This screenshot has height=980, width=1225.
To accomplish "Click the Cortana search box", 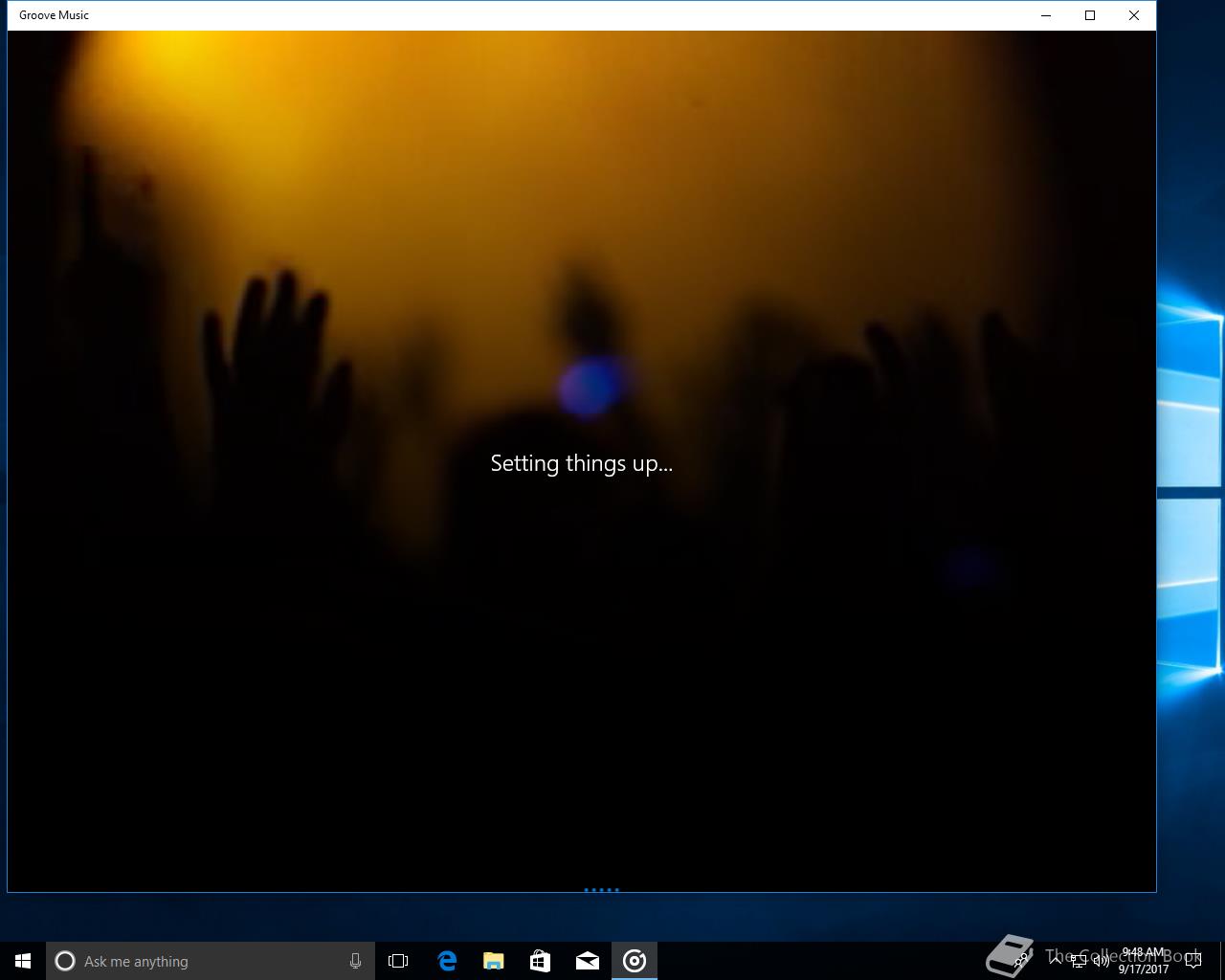I will pyautogui.click(x=211, y=961).
